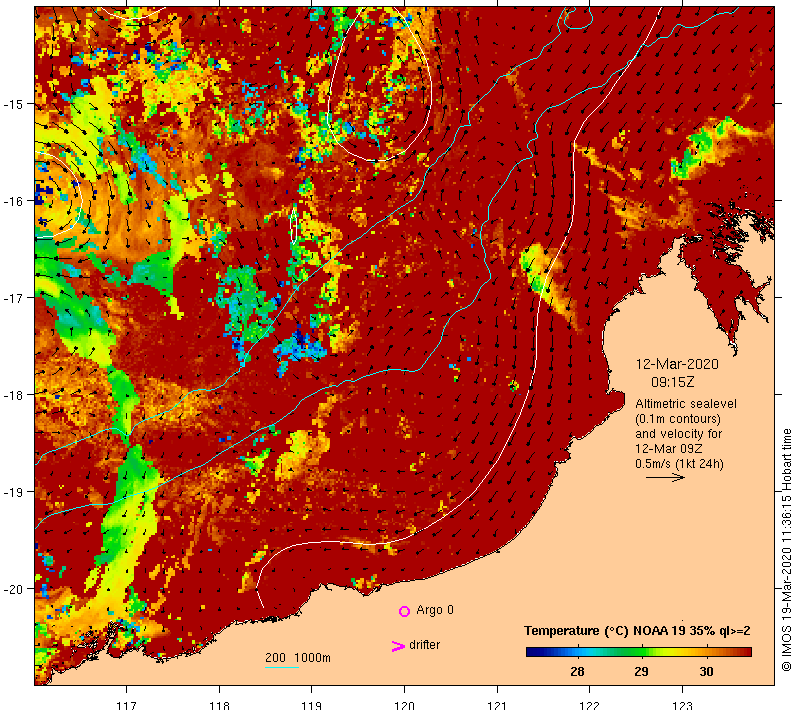This screenshot has height=710, width=800.
Task: Click the magenta drifter arrowhead legend marker
Action: (x=398, y=646)
